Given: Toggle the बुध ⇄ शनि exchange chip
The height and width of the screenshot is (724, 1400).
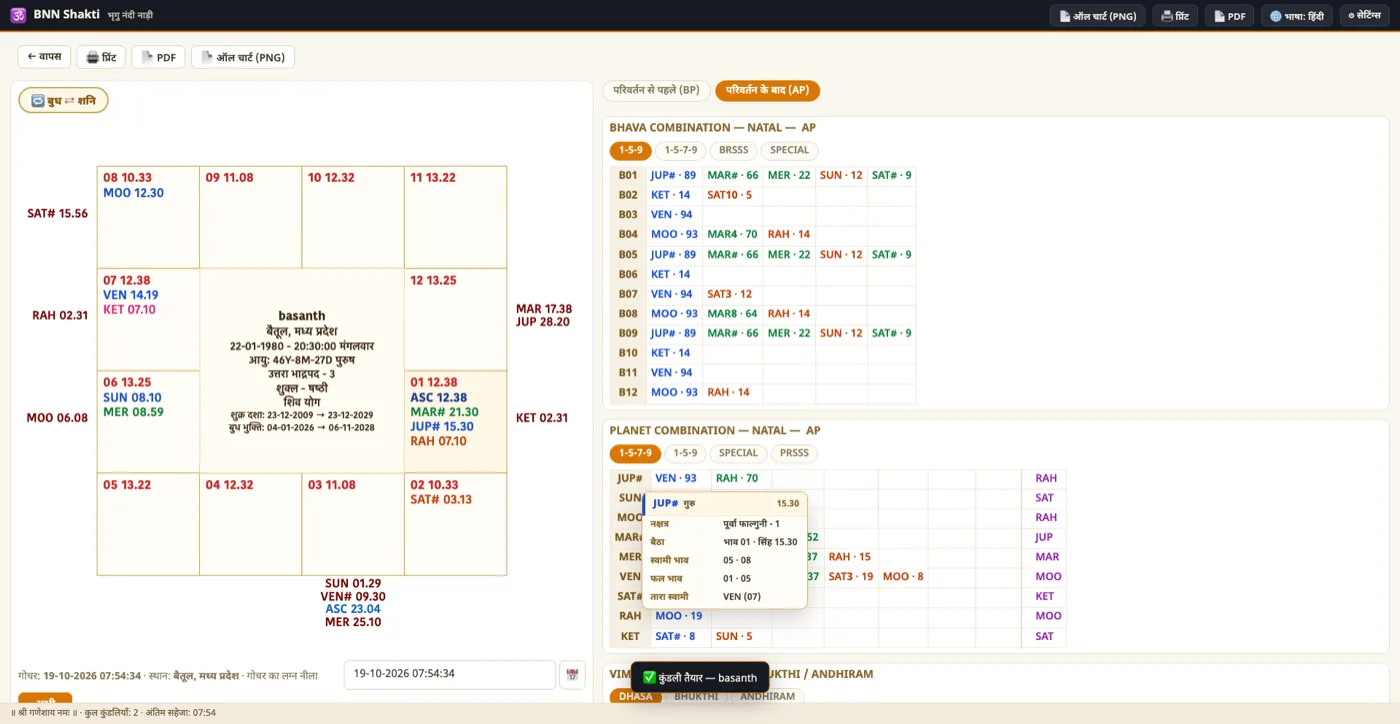Looking at the screenshot, I should (x=63, y=100).
